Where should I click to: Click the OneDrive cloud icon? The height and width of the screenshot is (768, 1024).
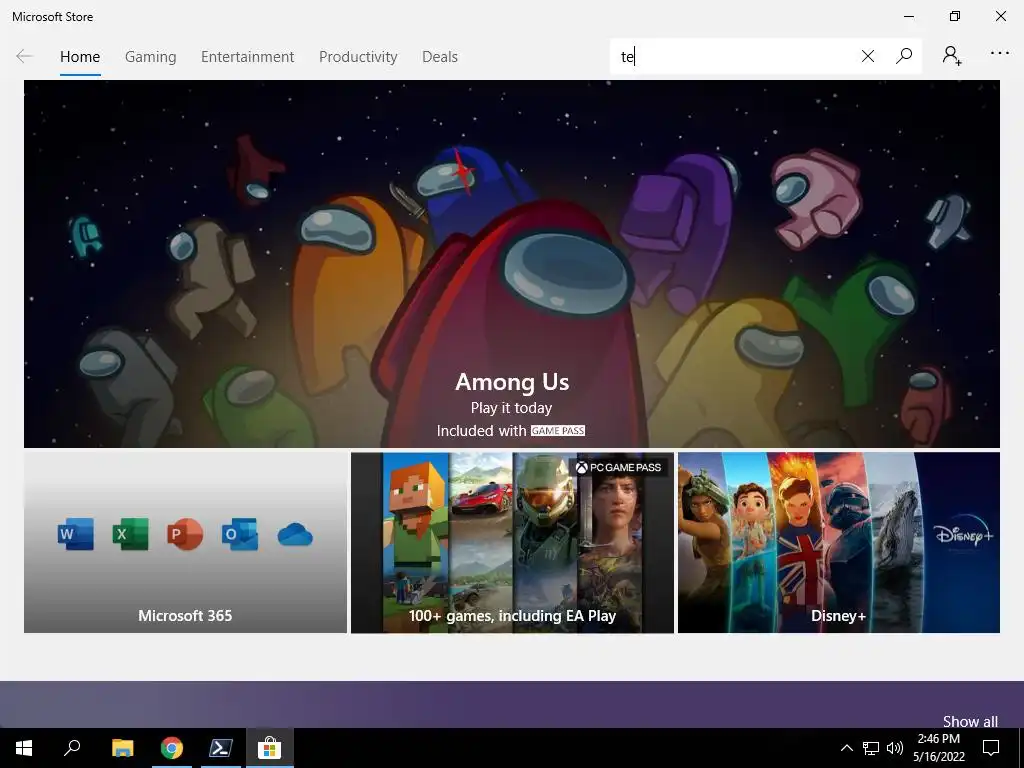tap(295, 534)
